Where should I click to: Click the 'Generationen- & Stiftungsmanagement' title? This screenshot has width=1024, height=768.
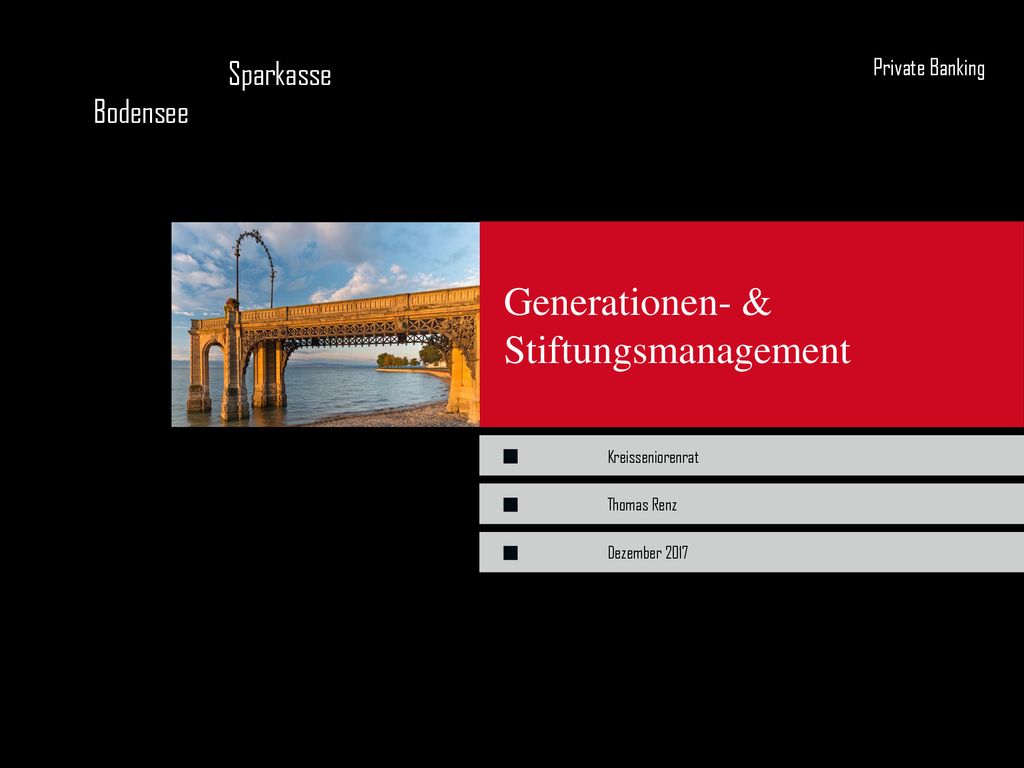[677, 326]
